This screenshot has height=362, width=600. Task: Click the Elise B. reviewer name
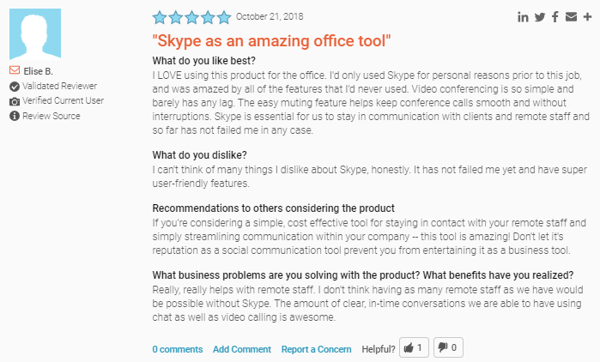[38, 71]
